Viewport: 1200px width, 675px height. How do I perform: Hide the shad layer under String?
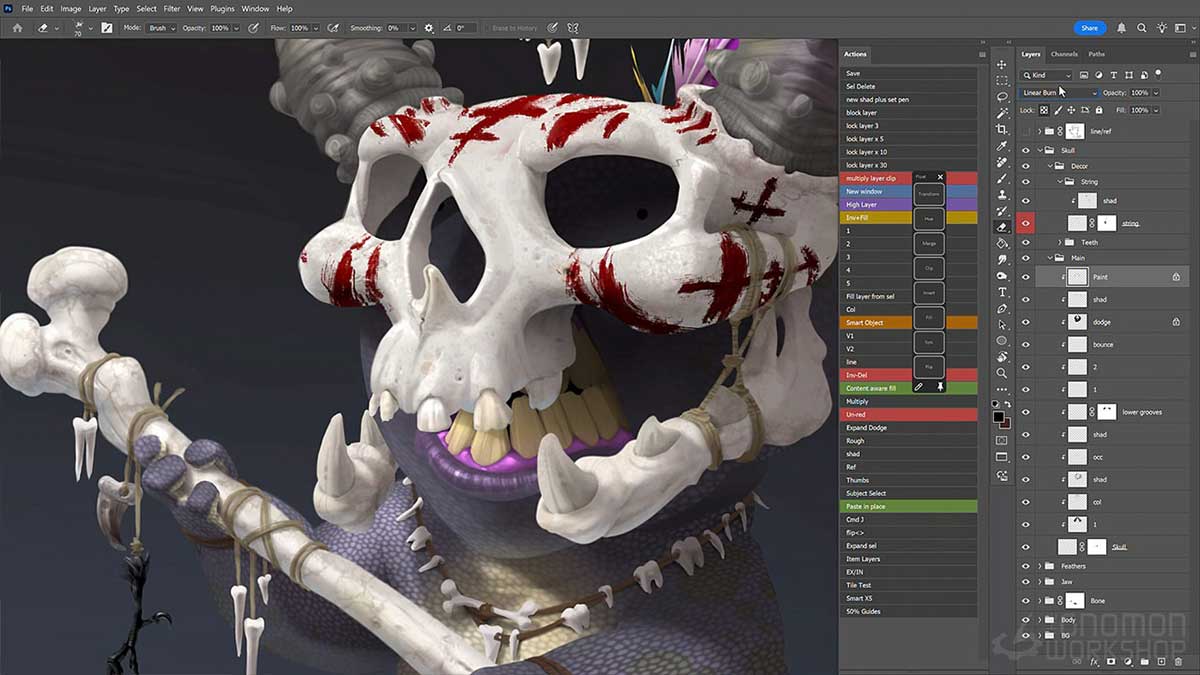pos(1025,200)
